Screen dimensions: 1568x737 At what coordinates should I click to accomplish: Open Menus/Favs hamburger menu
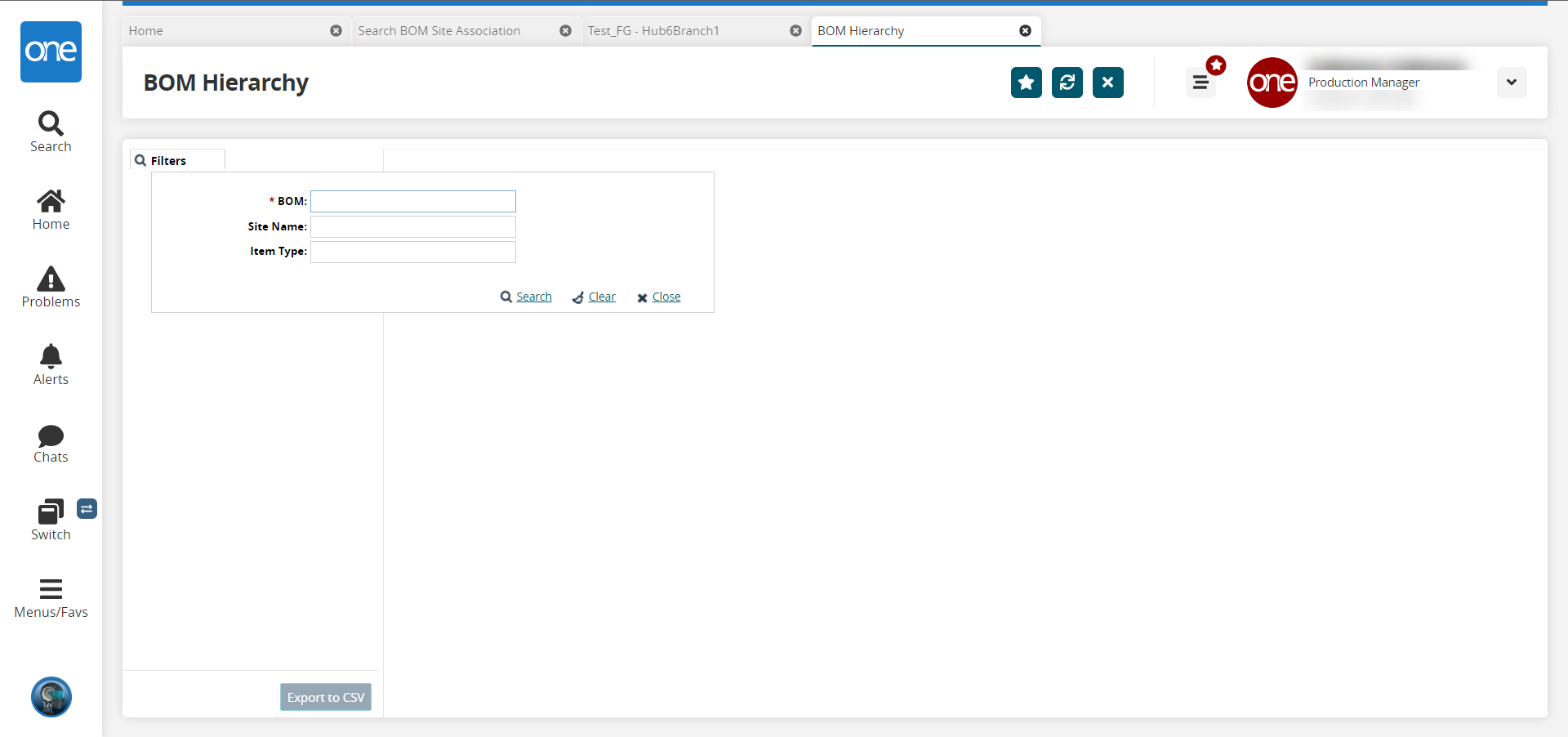[x=51, y=599]
